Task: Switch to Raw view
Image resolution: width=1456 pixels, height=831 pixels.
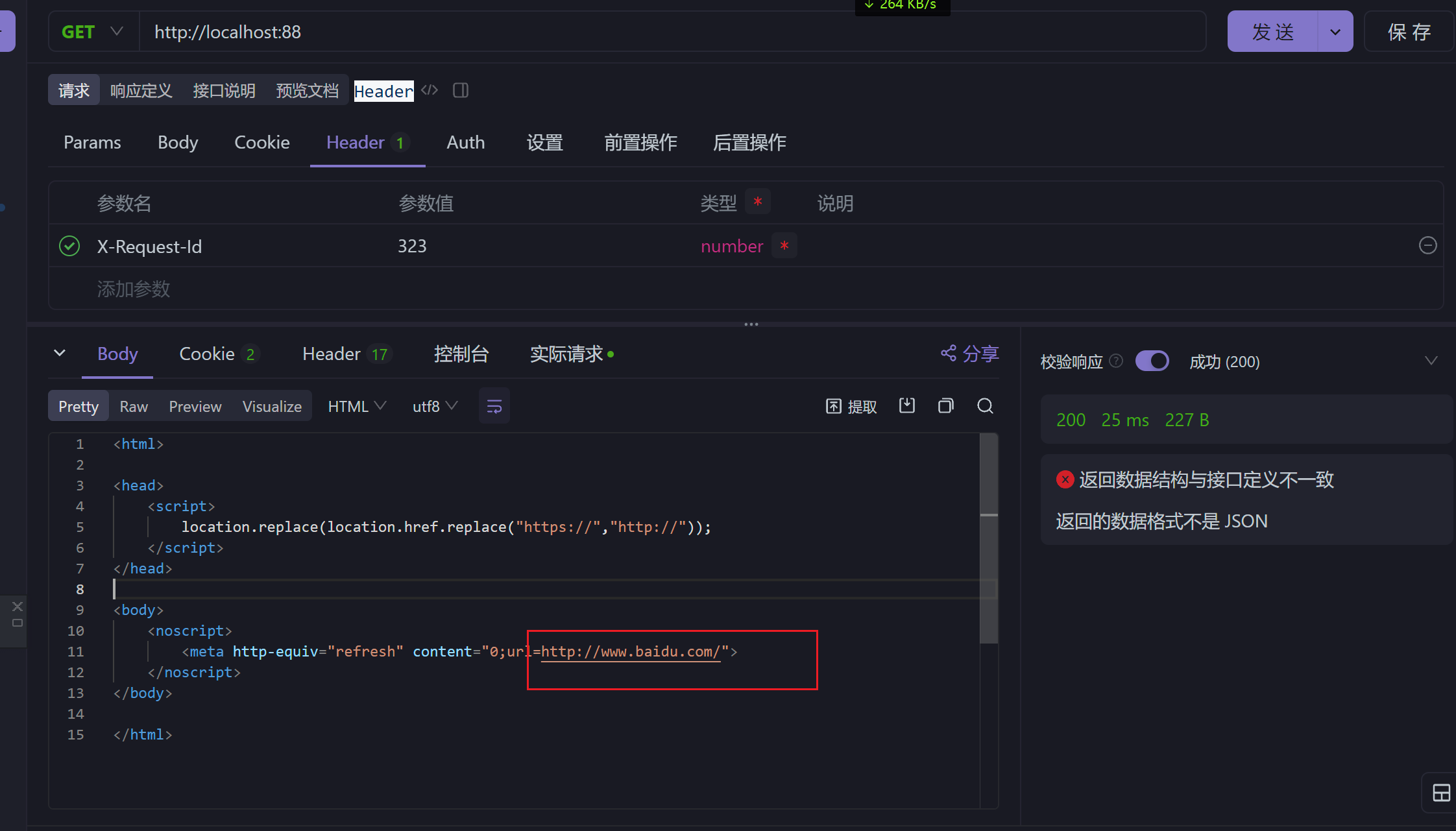Action: point(134,406)
